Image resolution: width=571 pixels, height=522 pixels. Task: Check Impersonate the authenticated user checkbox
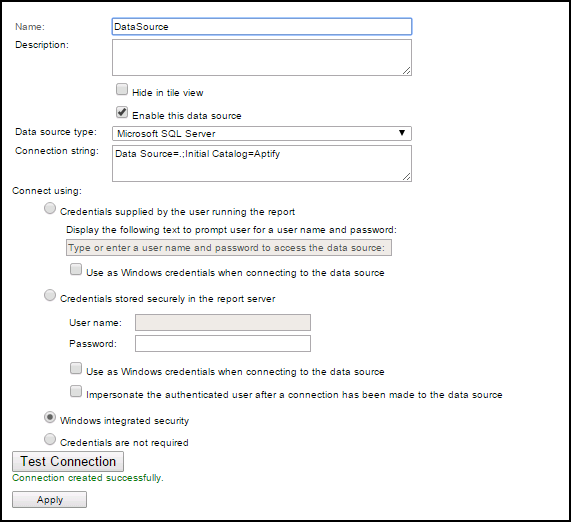(x=76, y=392)
